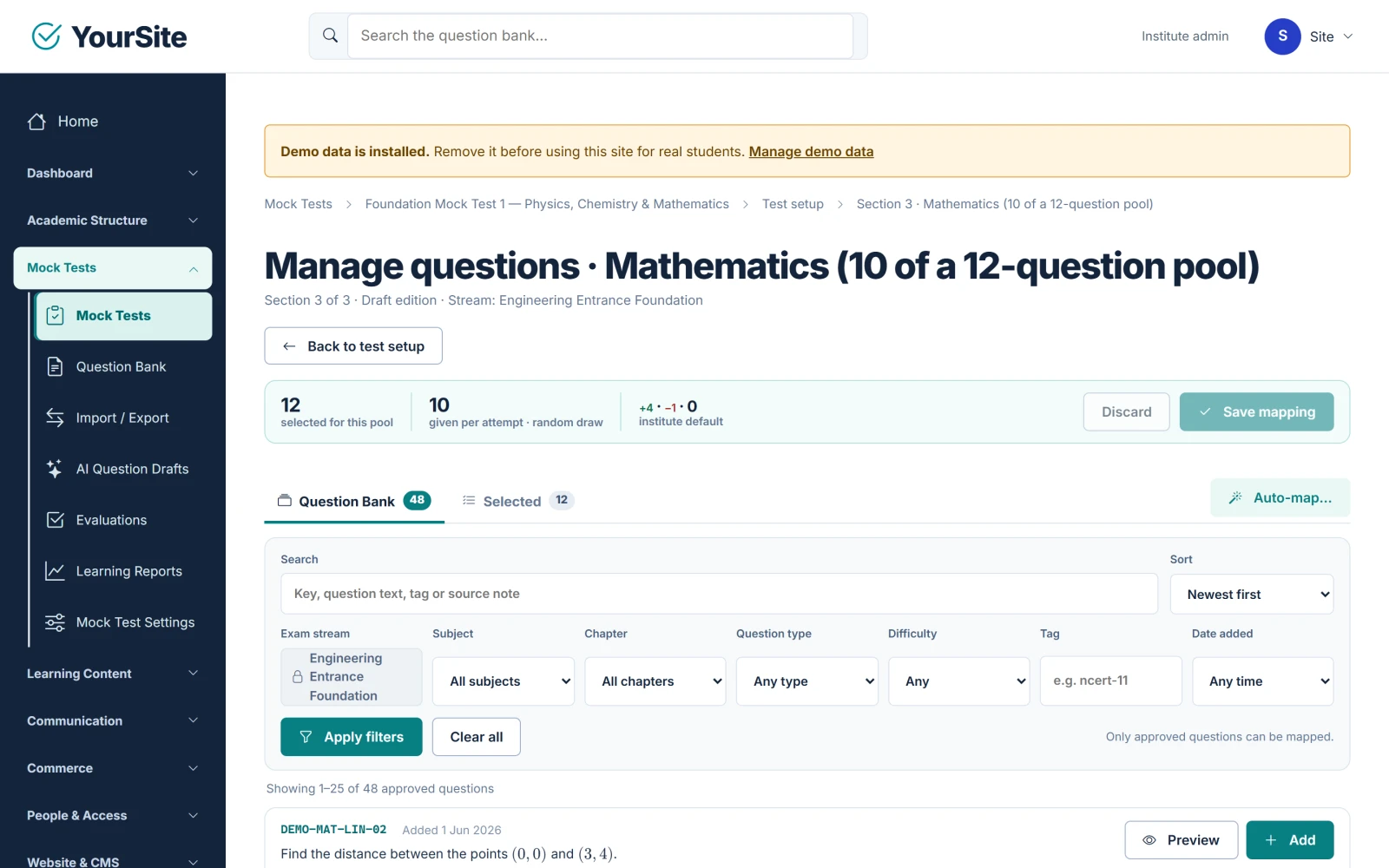The width and height of the screenshot is (1389, 868).
Task: Open the Manage demo data link
Action: click(x=811, y=152)
